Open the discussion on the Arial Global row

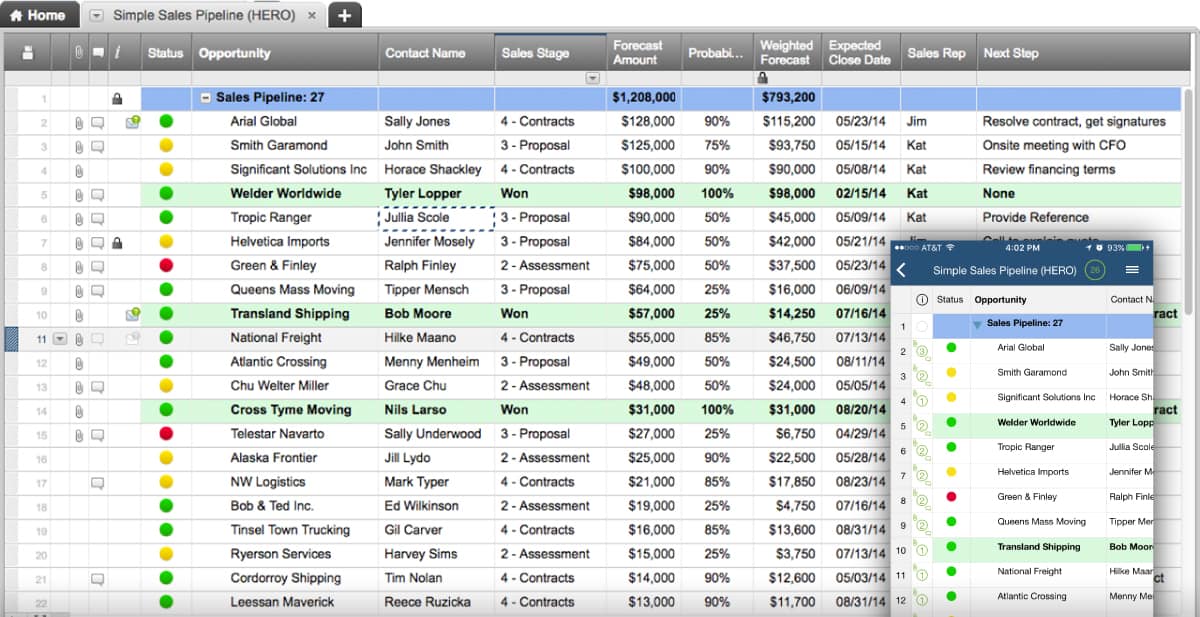pyautogui.click(x=98, y=122)
